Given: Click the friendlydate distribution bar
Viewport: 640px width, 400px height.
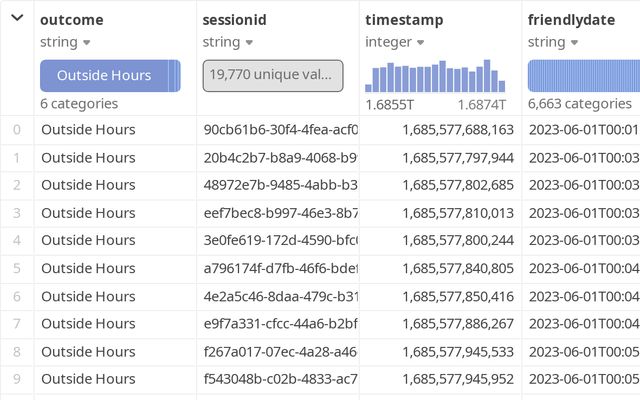Looking at the screenshot, I should pos(584,75).
